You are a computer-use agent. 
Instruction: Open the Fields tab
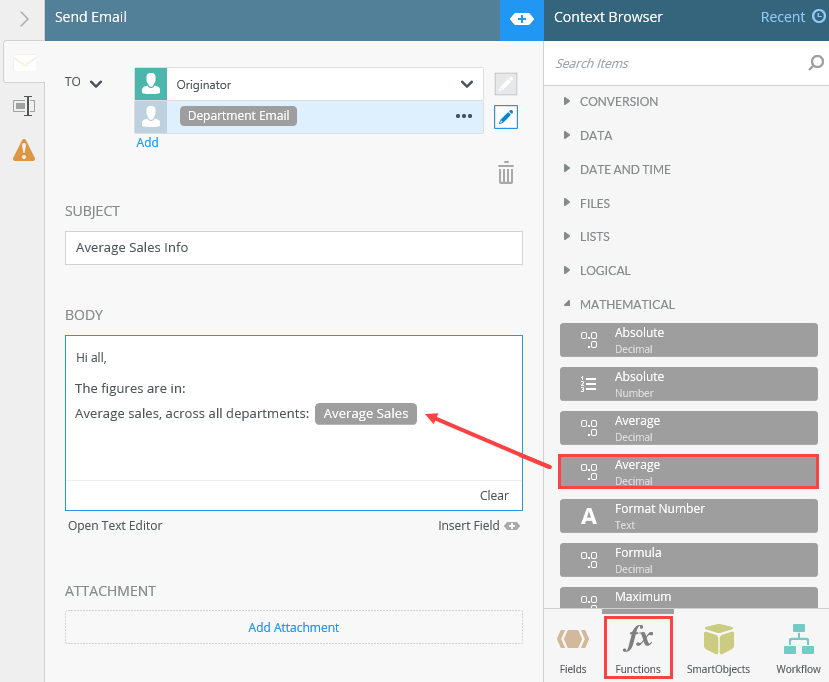click(x=573, y=648)
